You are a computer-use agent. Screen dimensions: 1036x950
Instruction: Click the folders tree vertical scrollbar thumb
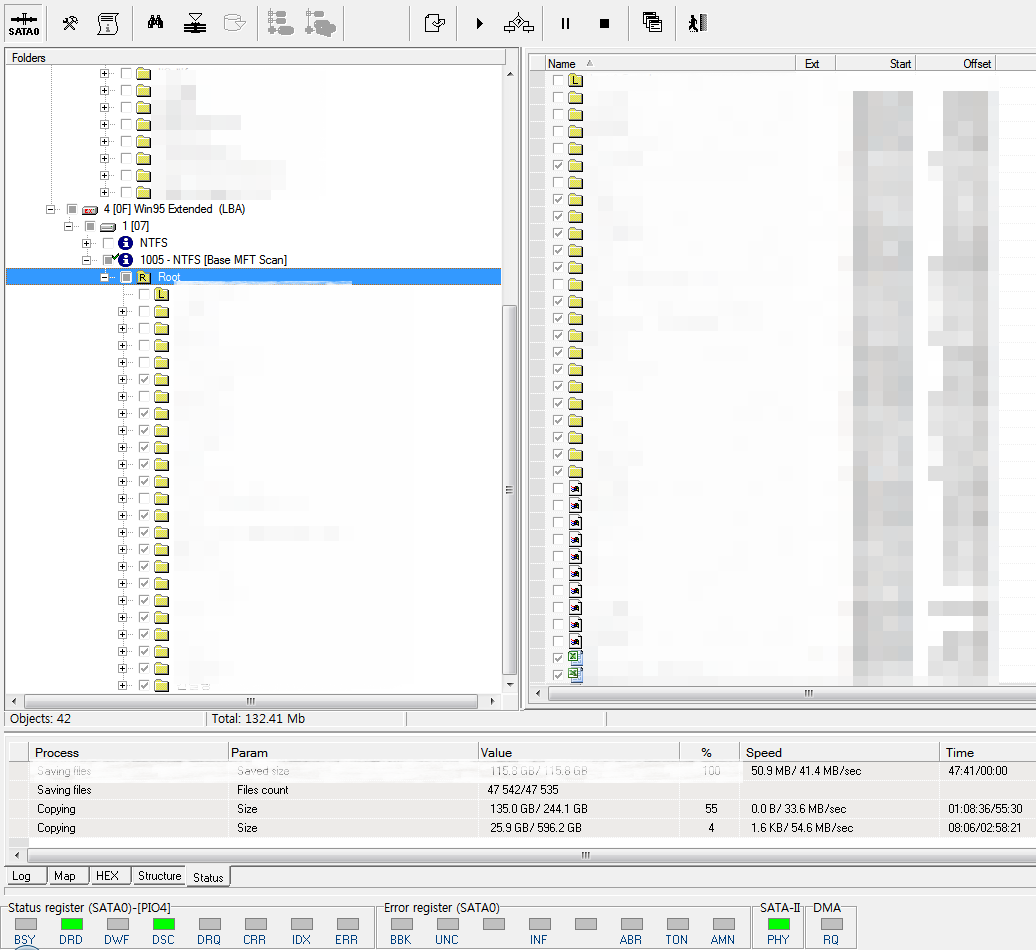(x=509, y=490)
